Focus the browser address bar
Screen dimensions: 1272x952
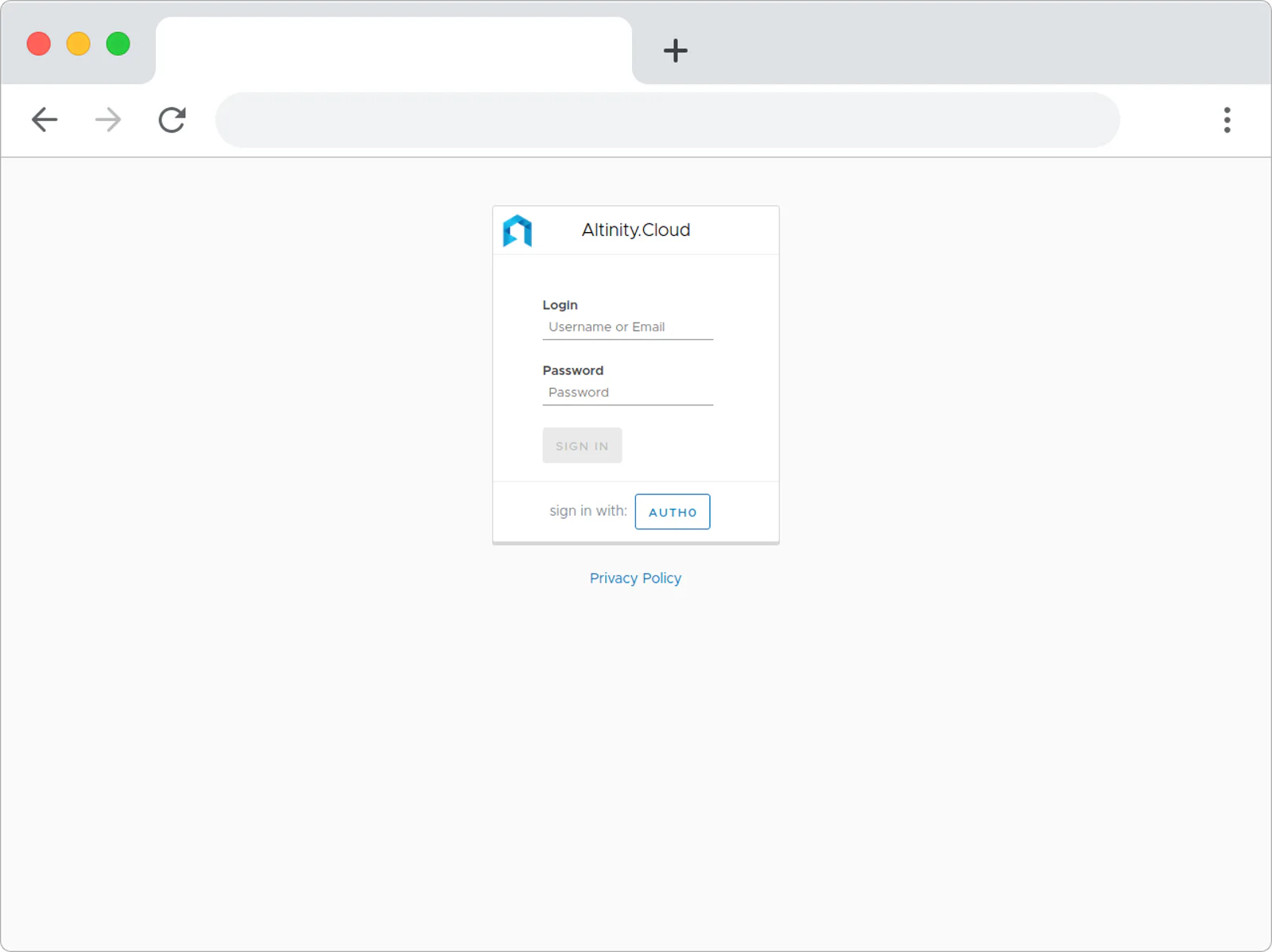[x=668, y=120]
